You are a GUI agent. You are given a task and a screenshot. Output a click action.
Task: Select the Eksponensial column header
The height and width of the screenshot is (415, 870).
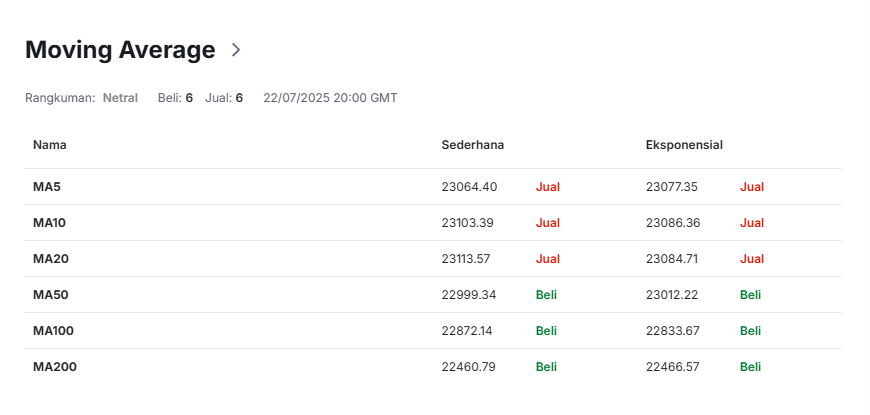pyautogui.click(x=684, y=145)
